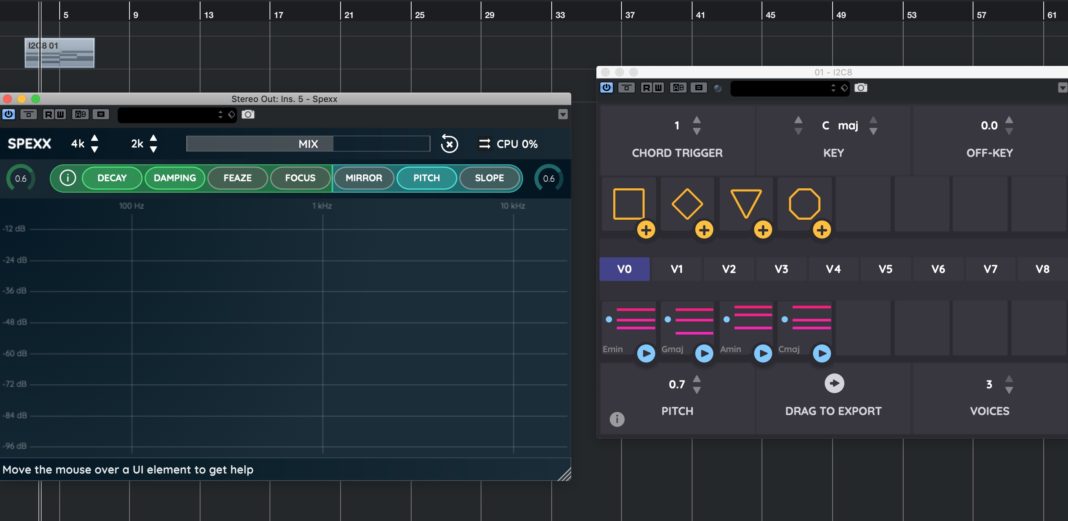
Task: Select the orange triangle shape
Action: pos(746,204)
